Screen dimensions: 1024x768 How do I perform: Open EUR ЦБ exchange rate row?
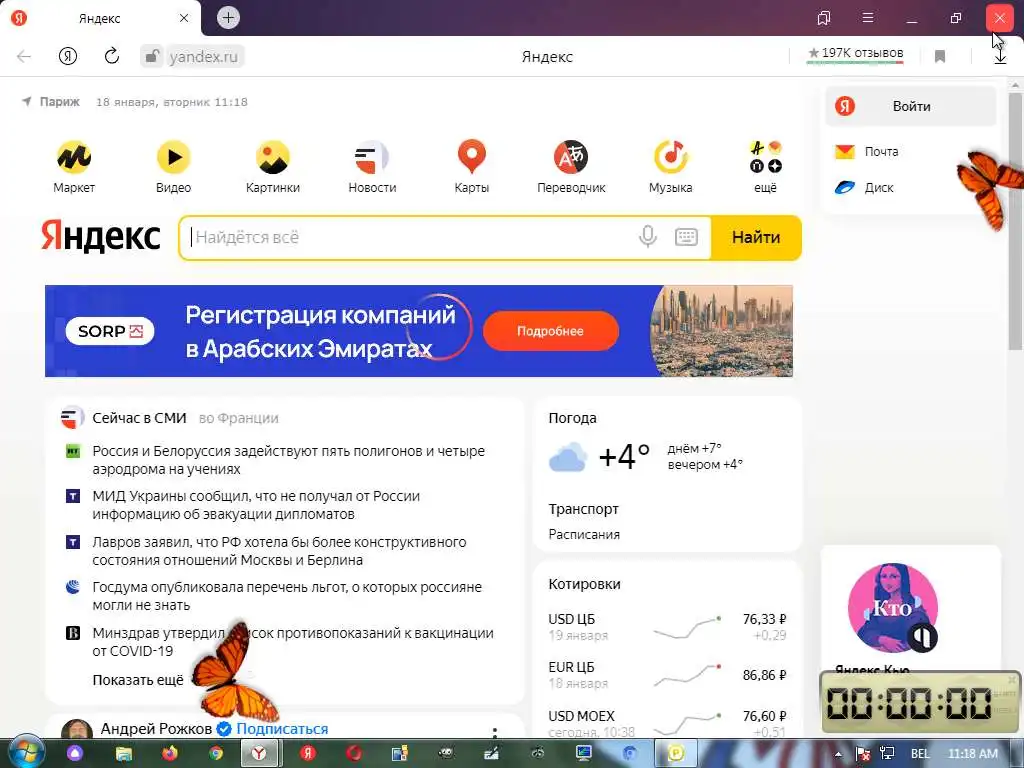pyautogui.click(x=667, y=675)
